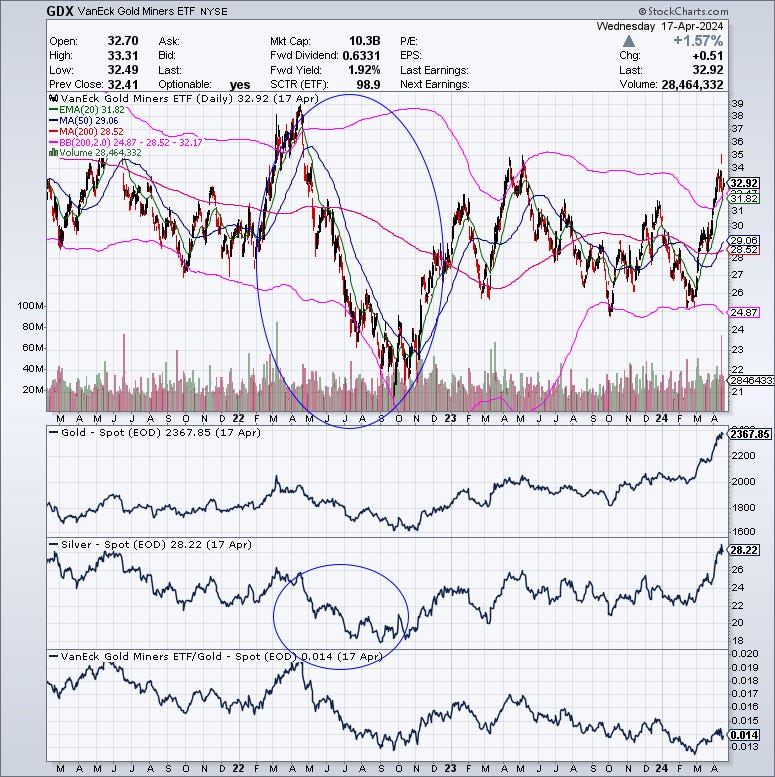This screenshot has height=777, width=775.
Task: Click the SCTR (ETF) value 98.9
Action: [x=369, y=84]
